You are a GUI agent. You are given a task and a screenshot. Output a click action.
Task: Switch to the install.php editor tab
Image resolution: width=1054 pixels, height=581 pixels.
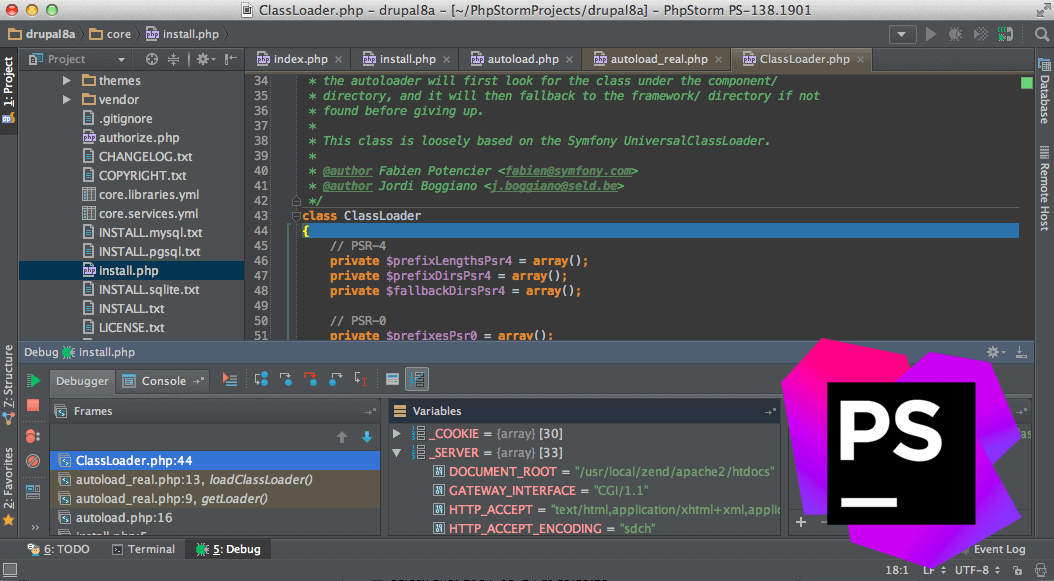[x=406, y=59]
